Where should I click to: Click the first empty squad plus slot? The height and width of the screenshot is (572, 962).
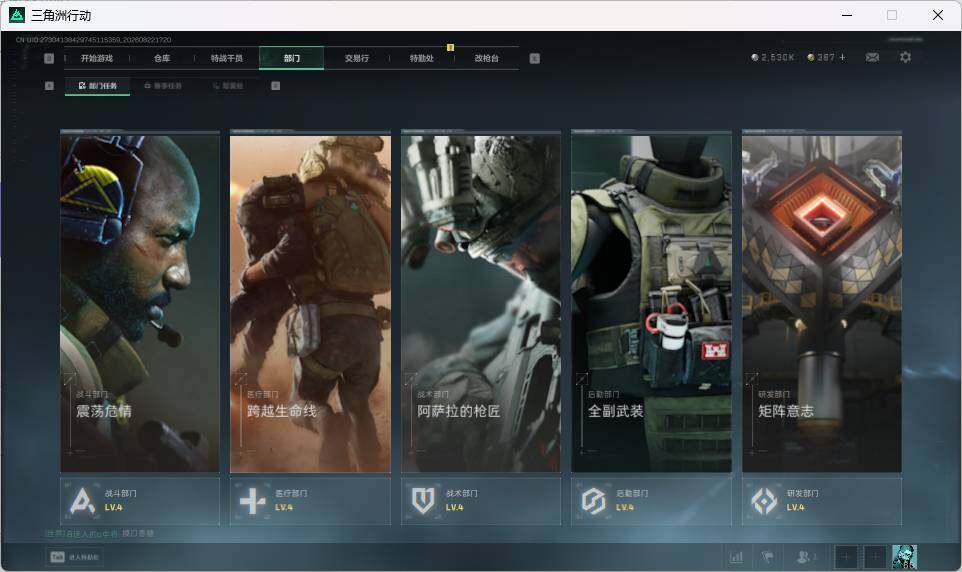point(845,557)
